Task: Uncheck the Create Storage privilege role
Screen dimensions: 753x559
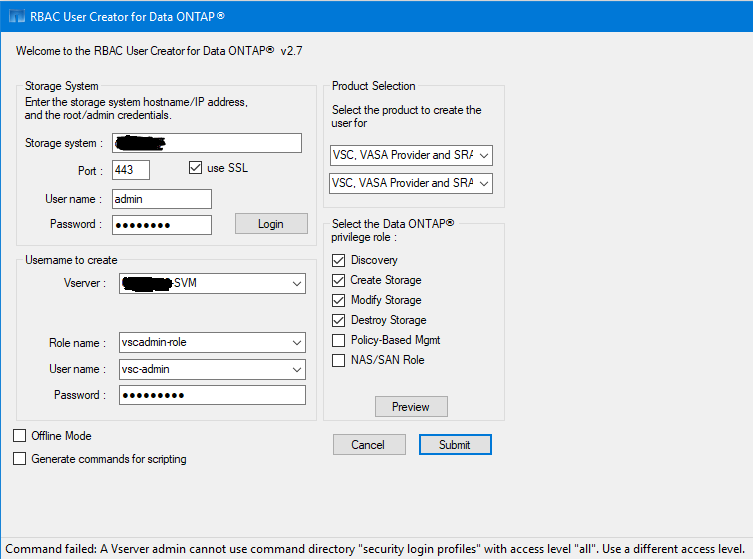Action: (339, 280)
